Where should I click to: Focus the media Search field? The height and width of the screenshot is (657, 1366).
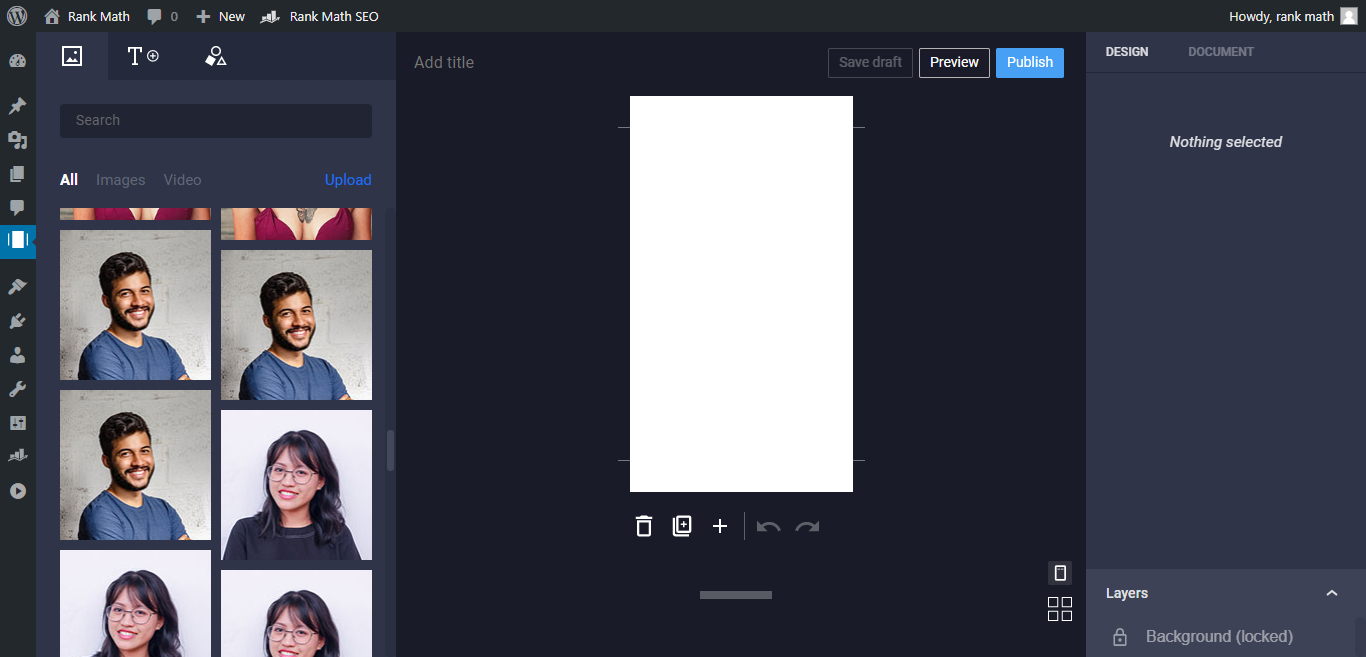(x=216, y=121)
